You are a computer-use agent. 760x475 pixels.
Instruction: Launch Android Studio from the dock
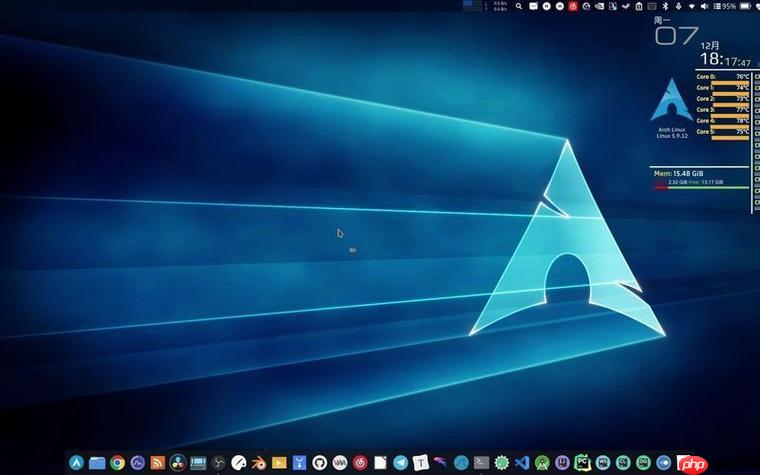[542, 463]
